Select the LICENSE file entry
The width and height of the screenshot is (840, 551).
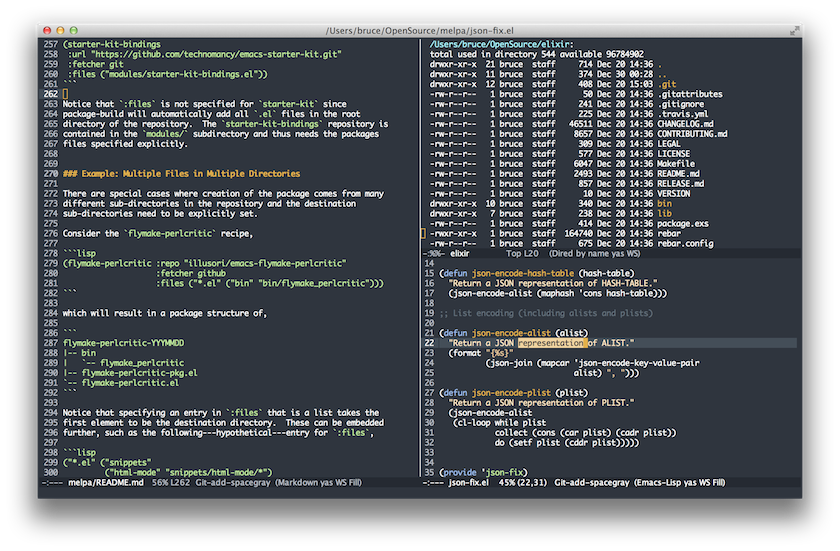tap(673, 154)
